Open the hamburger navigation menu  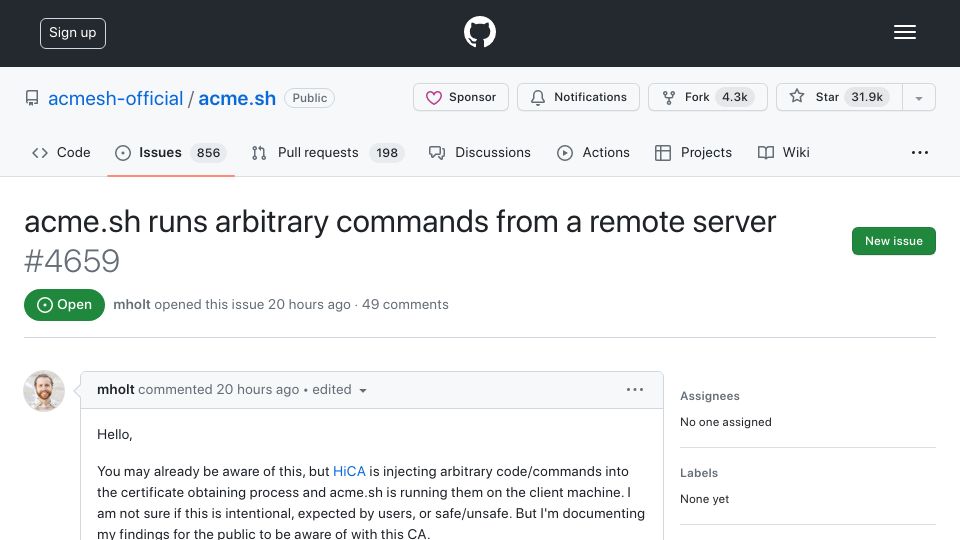click(904, 32)
